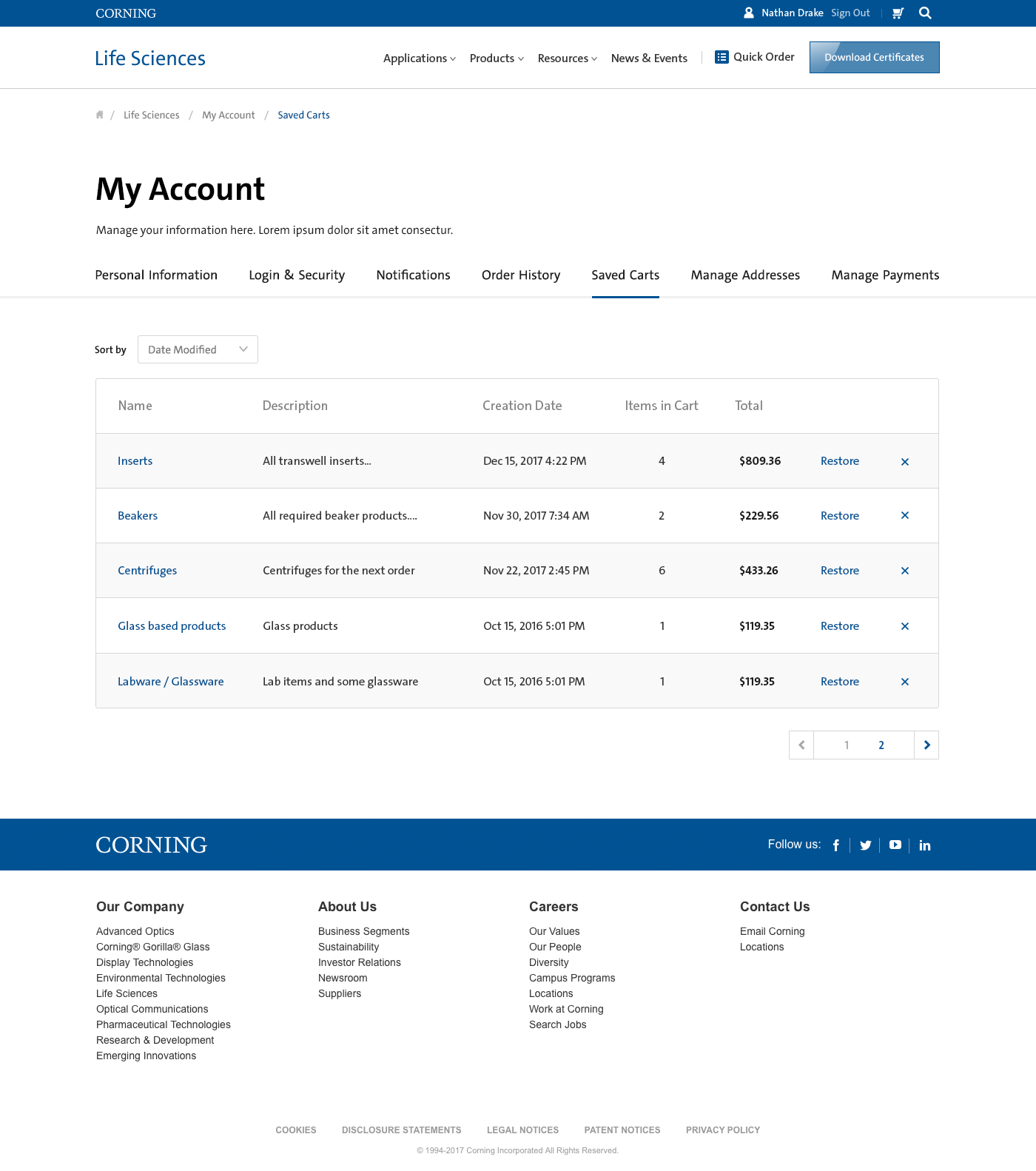Open Search Jobs footer link
The width and height of the screenshot is (1036, 1171).
[557, 1024]
